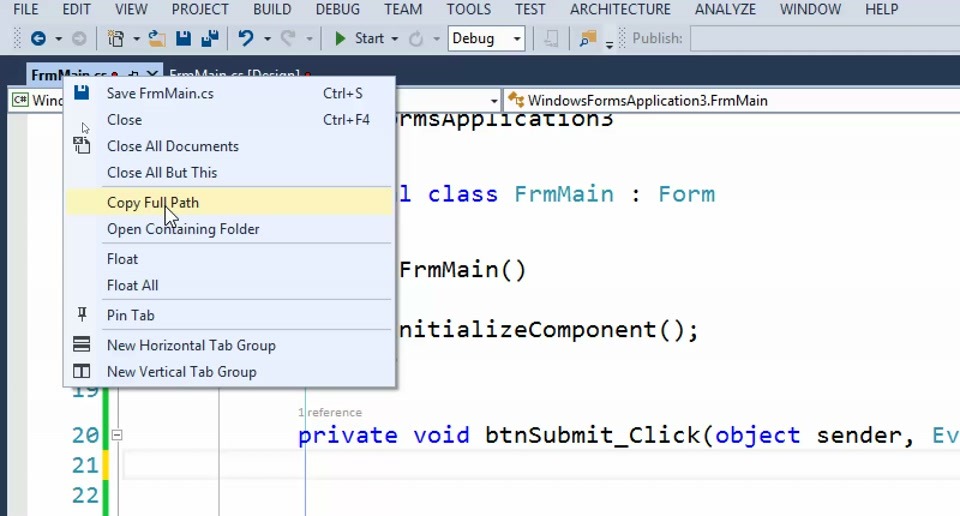Image resolution: width=960 pixels, height=516 pixels.
Task: Select Copy Full Path menu entry
Action: click(230, 203)
